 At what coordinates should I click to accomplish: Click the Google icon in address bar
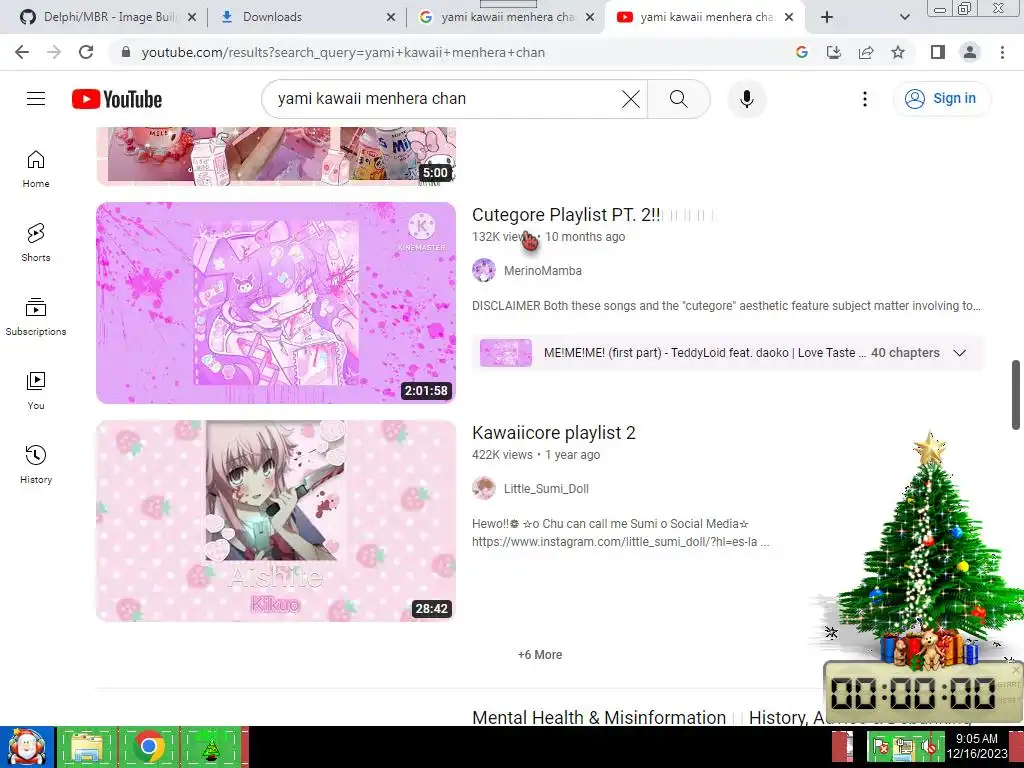(802, 52)
